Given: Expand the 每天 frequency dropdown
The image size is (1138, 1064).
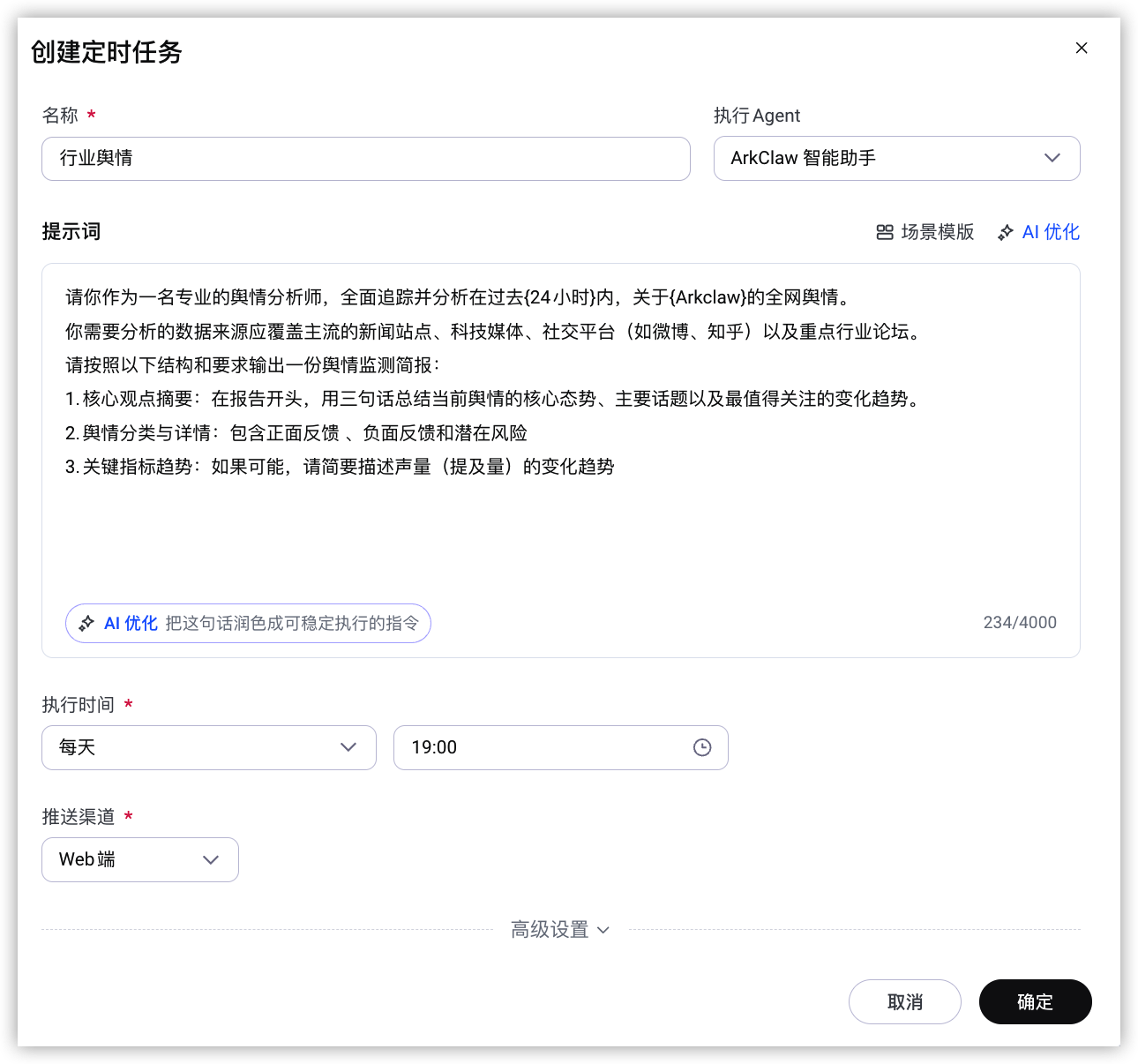Looking at the screenshot, I should pos(209,747).
